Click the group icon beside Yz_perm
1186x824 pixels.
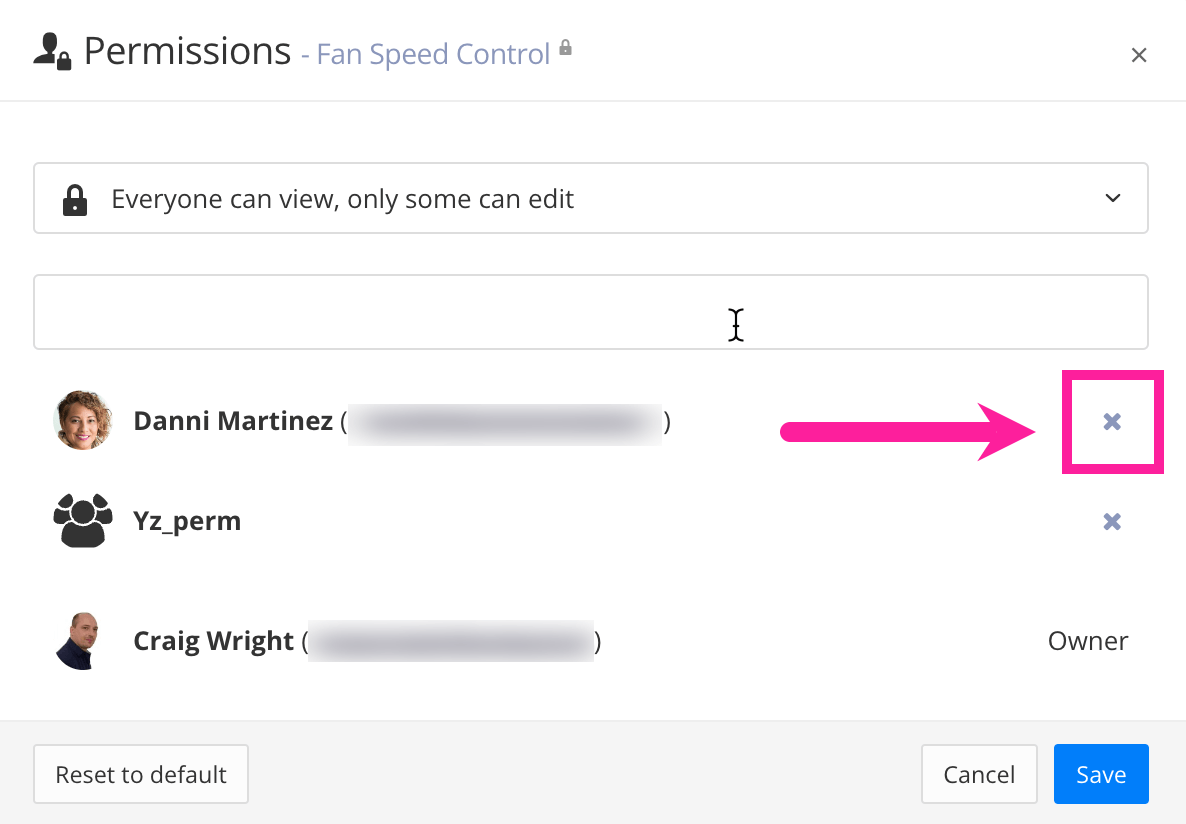pos(83,520)
